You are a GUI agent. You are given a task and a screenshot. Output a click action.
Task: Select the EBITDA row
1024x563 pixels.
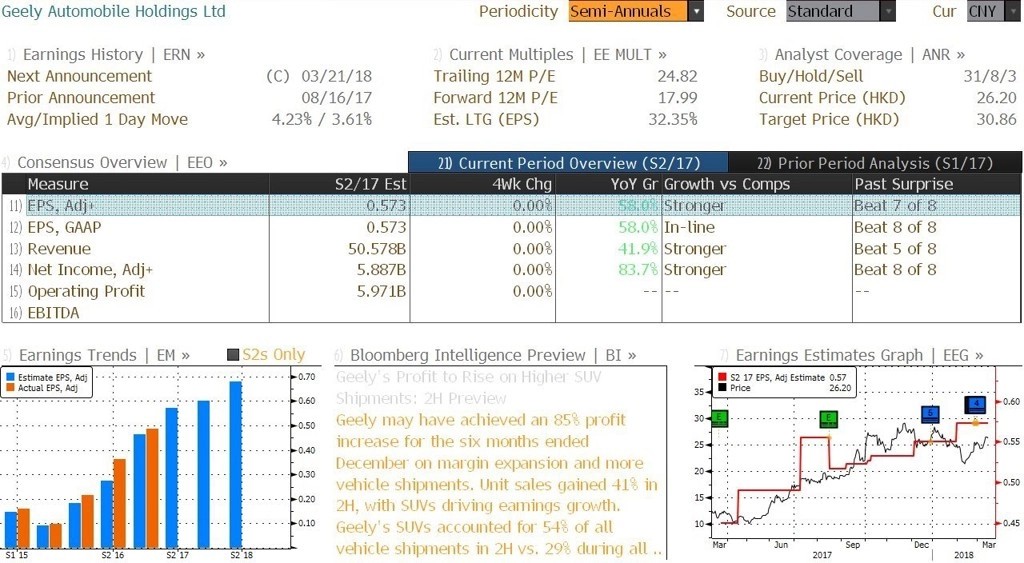tap(511, 313)
